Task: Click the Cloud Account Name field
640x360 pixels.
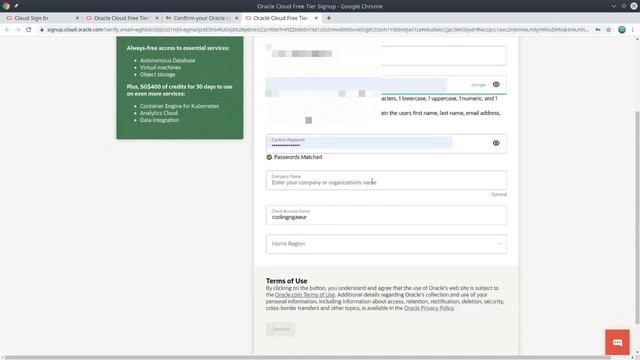Action: point(386,215)
